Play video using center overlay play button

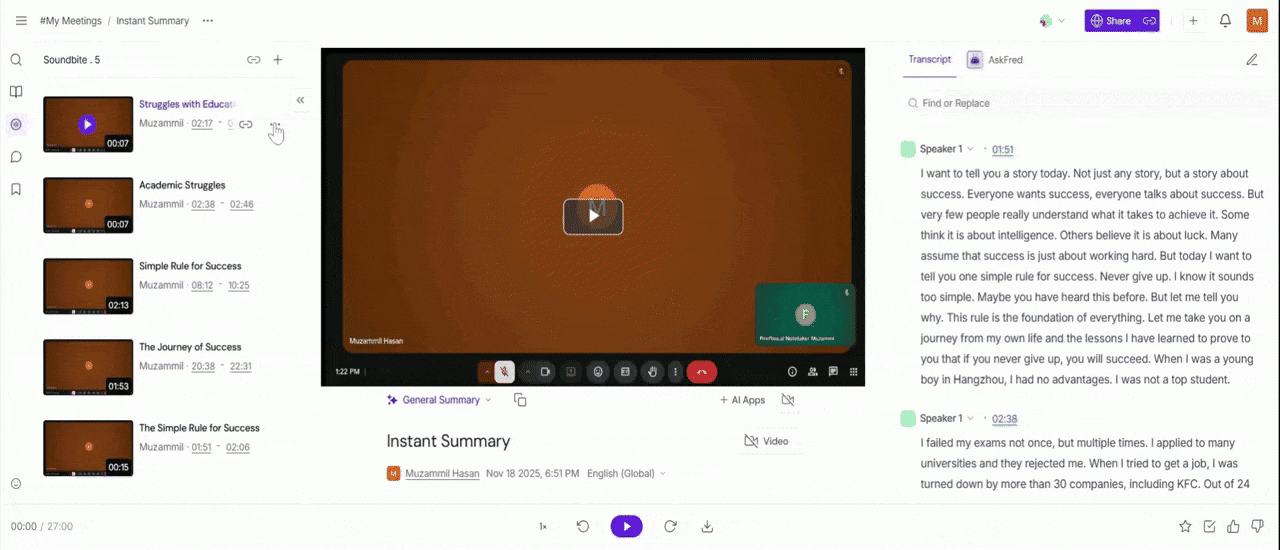pos(593,216)
